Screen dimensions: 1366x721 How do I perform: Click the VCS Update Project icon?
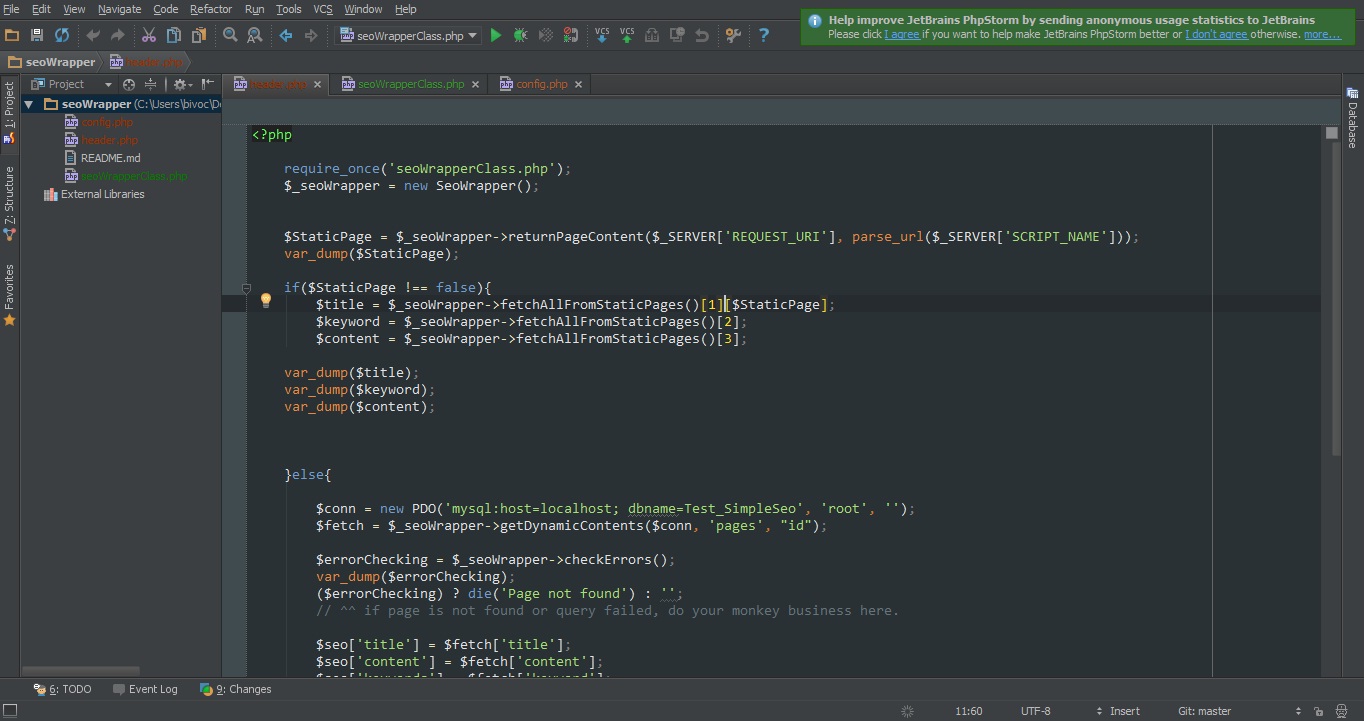point(602,35)
